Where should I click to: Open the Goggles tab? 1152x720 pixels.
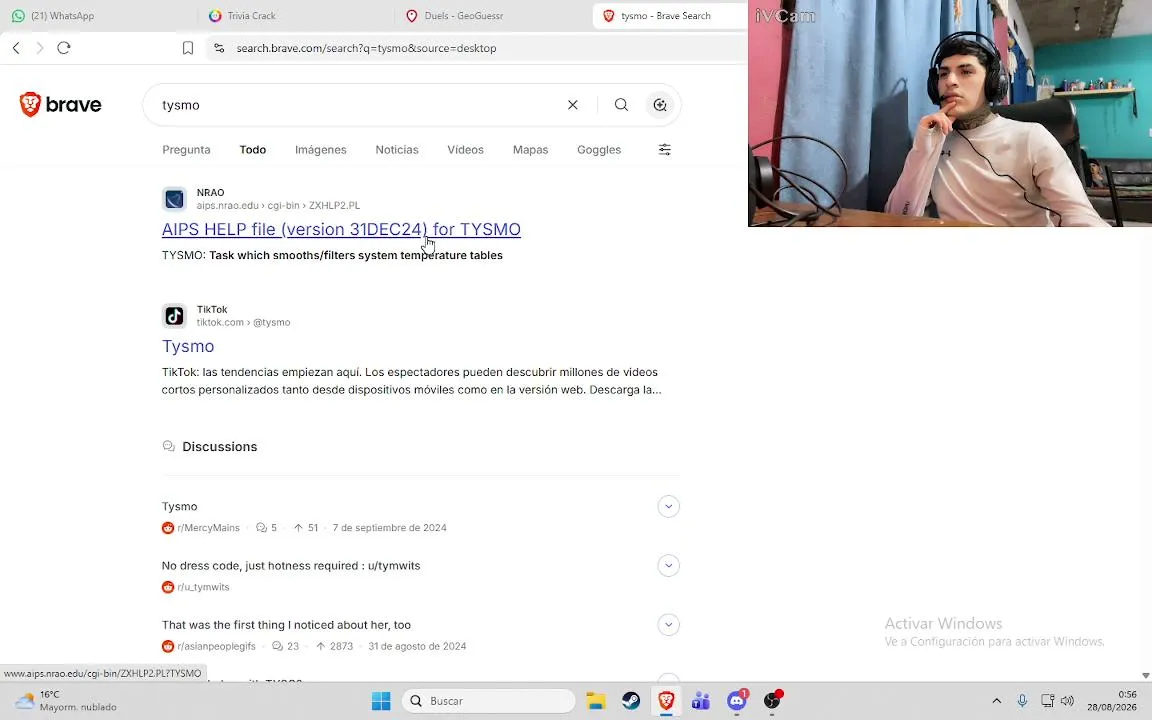coord(599,150)
